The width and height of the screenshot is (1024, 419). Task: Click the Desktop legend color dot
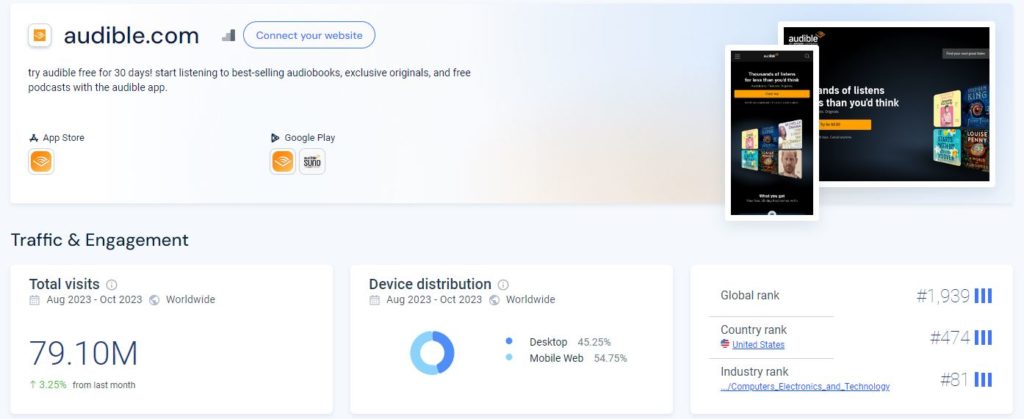point(509,341)
